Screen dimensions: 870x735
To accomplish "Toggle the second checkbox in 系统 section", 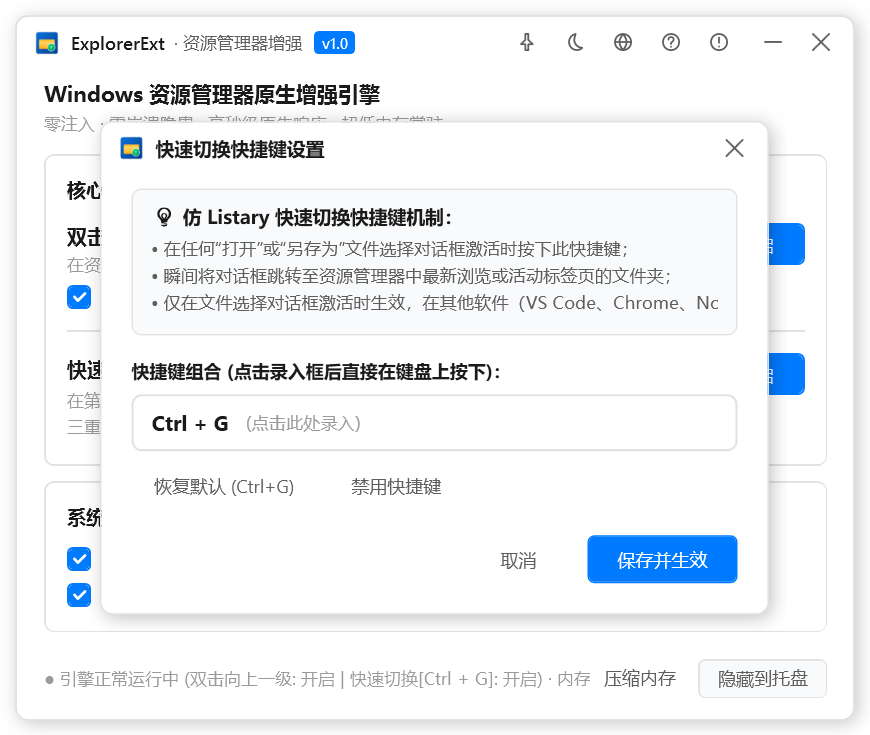I will [x=79, y=595].
